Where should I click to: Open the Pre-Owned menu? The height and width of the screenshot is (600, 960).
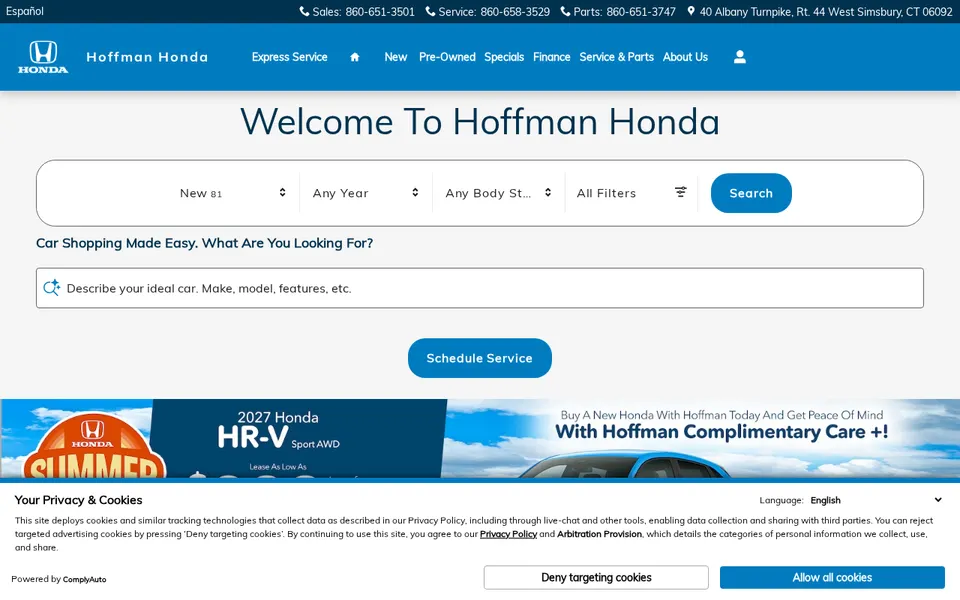point(447,57)
